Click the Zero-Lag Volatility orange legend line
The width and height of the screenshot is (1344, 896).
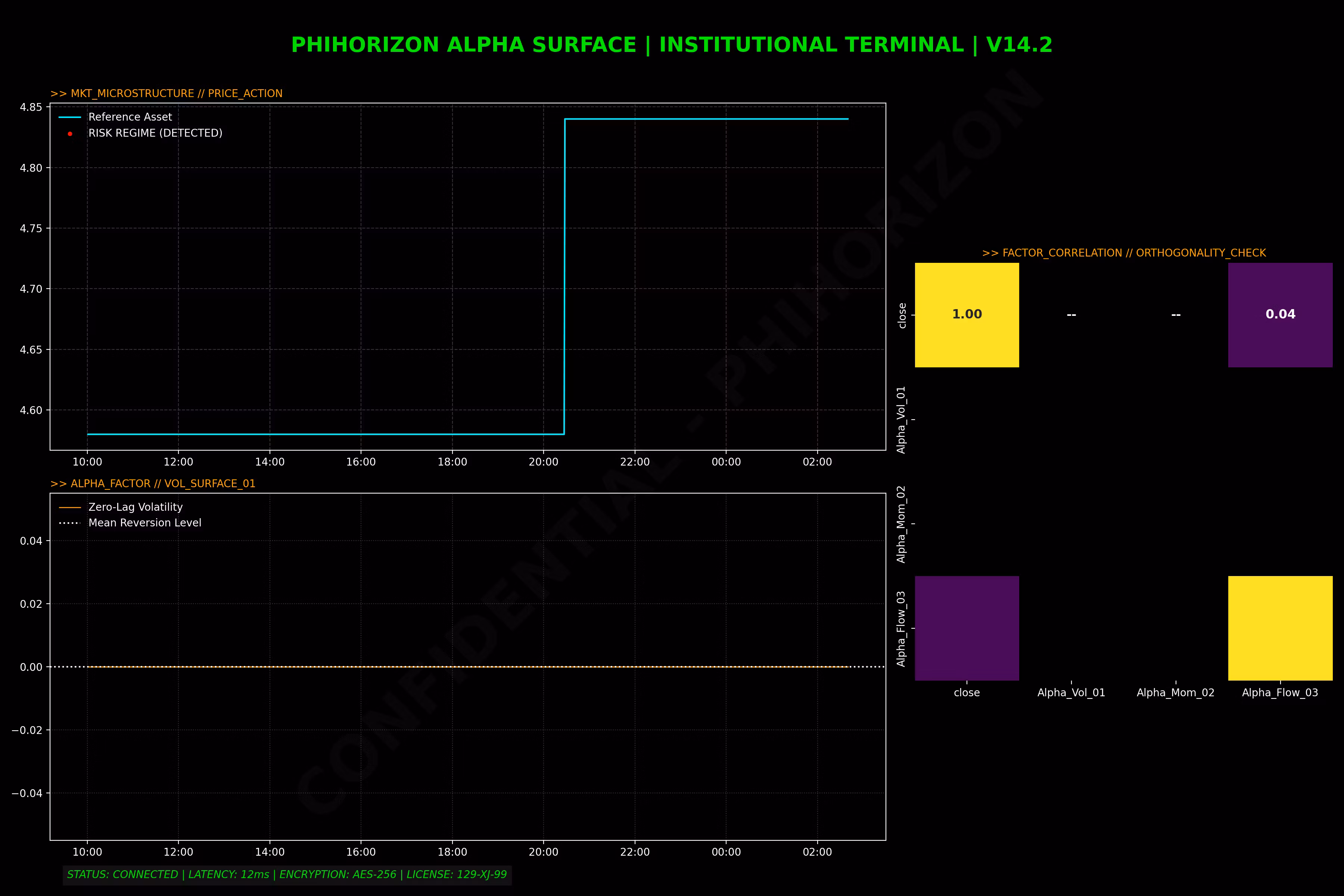click(x=70, y=507)
